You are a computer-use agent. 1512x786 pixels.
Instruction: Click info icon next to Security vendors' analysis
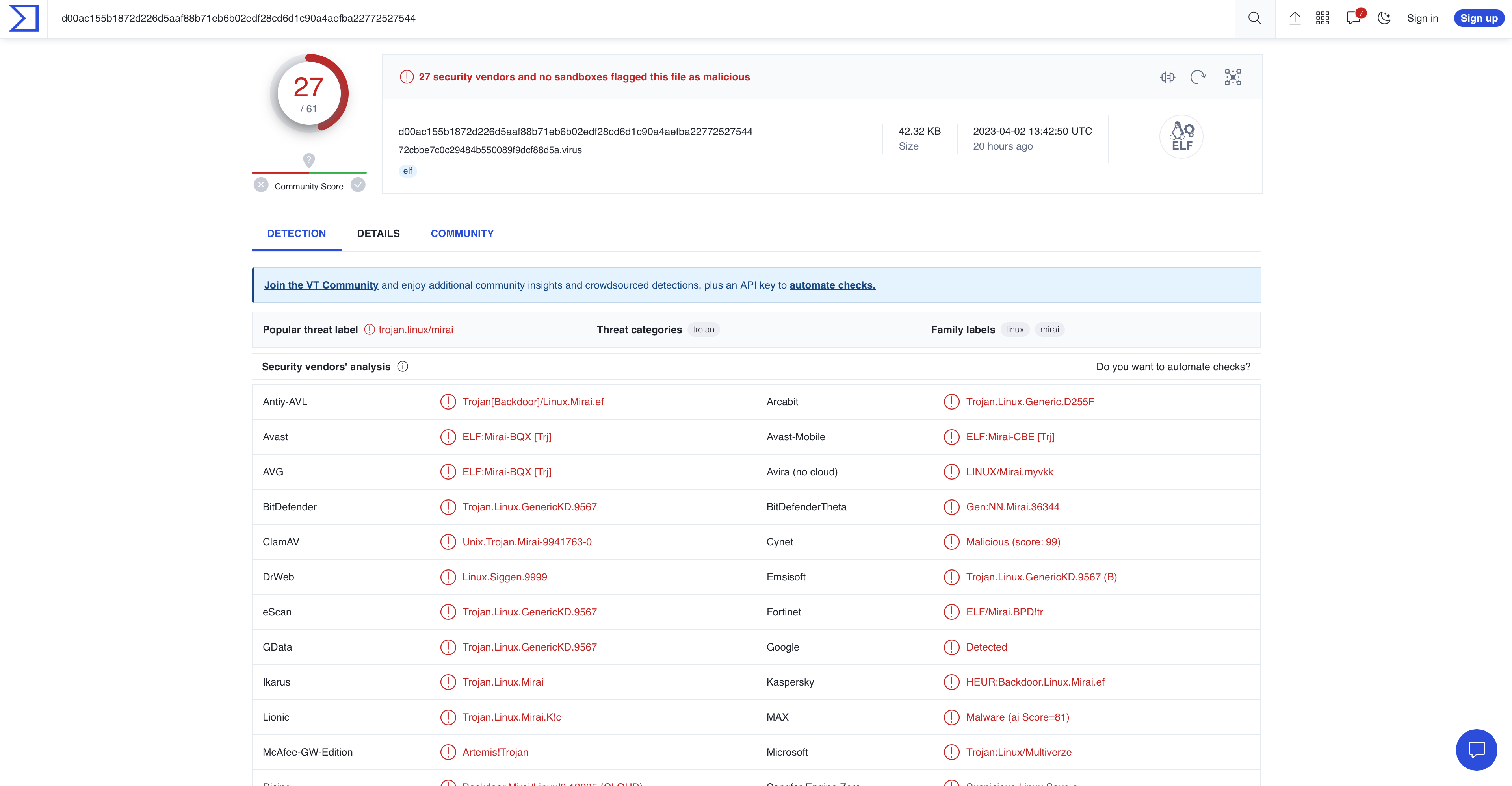(x=403, y=367)
